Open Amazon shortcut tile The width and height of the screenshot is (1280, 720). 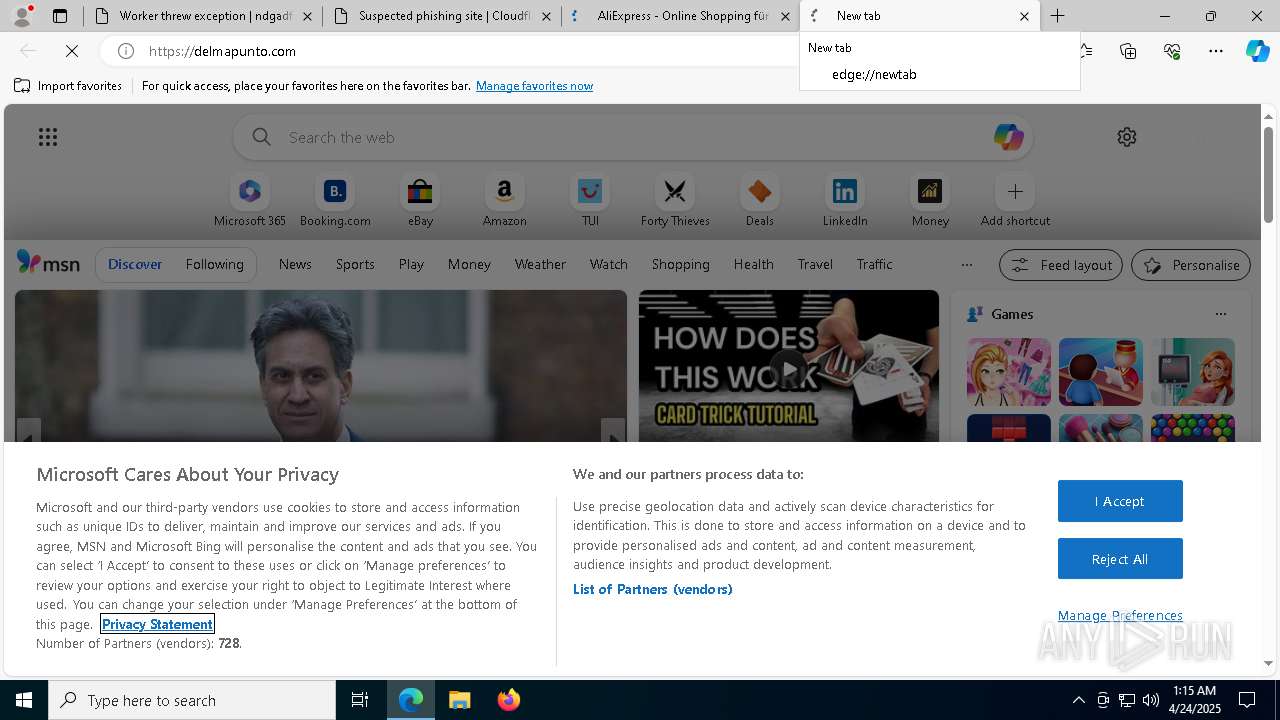tap(504, 201)
